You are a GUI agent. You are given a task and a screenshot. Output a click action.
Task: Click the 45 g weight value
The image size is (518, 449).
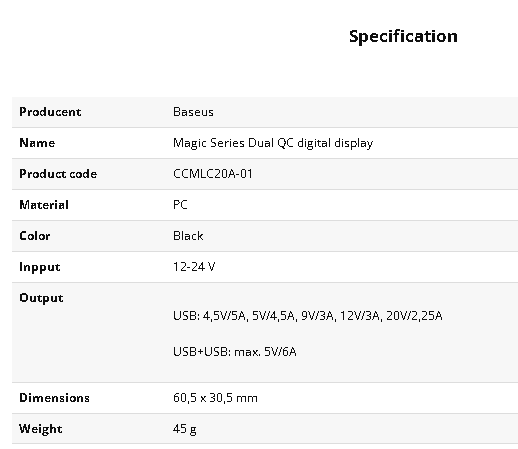point(185,429)
